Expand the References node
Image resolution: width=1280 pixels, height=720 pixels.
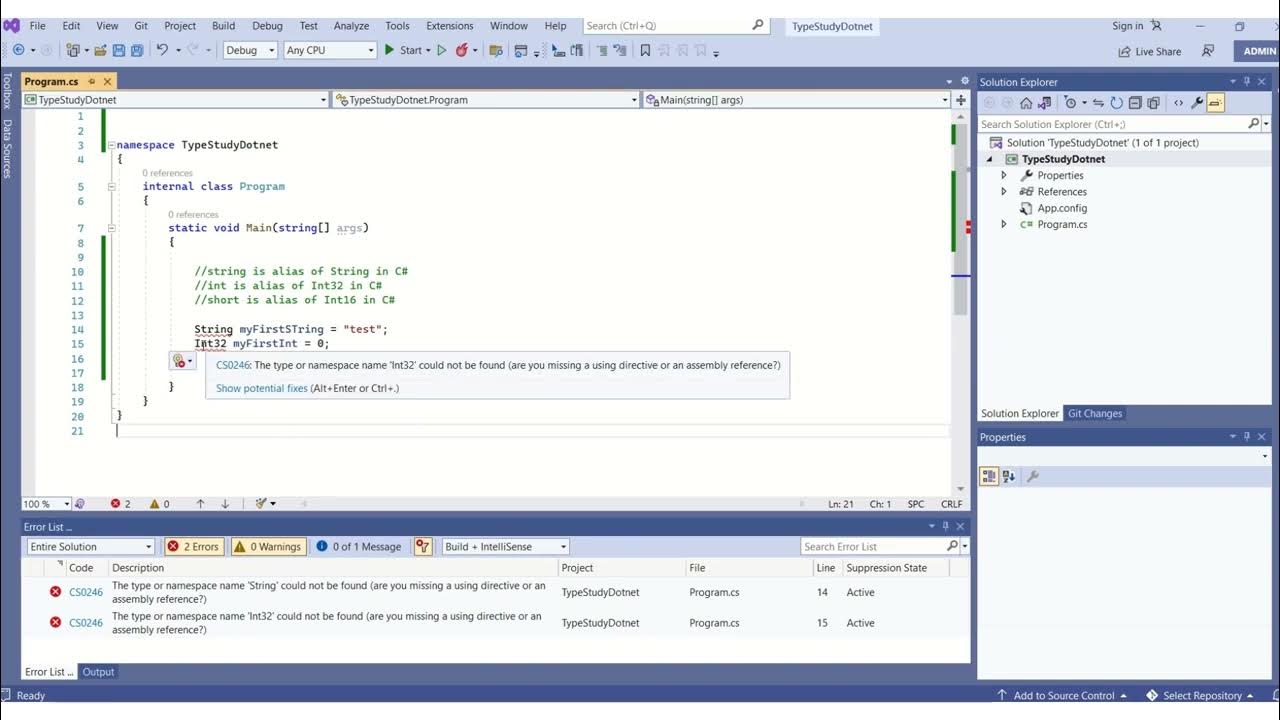coord(1004,192)
